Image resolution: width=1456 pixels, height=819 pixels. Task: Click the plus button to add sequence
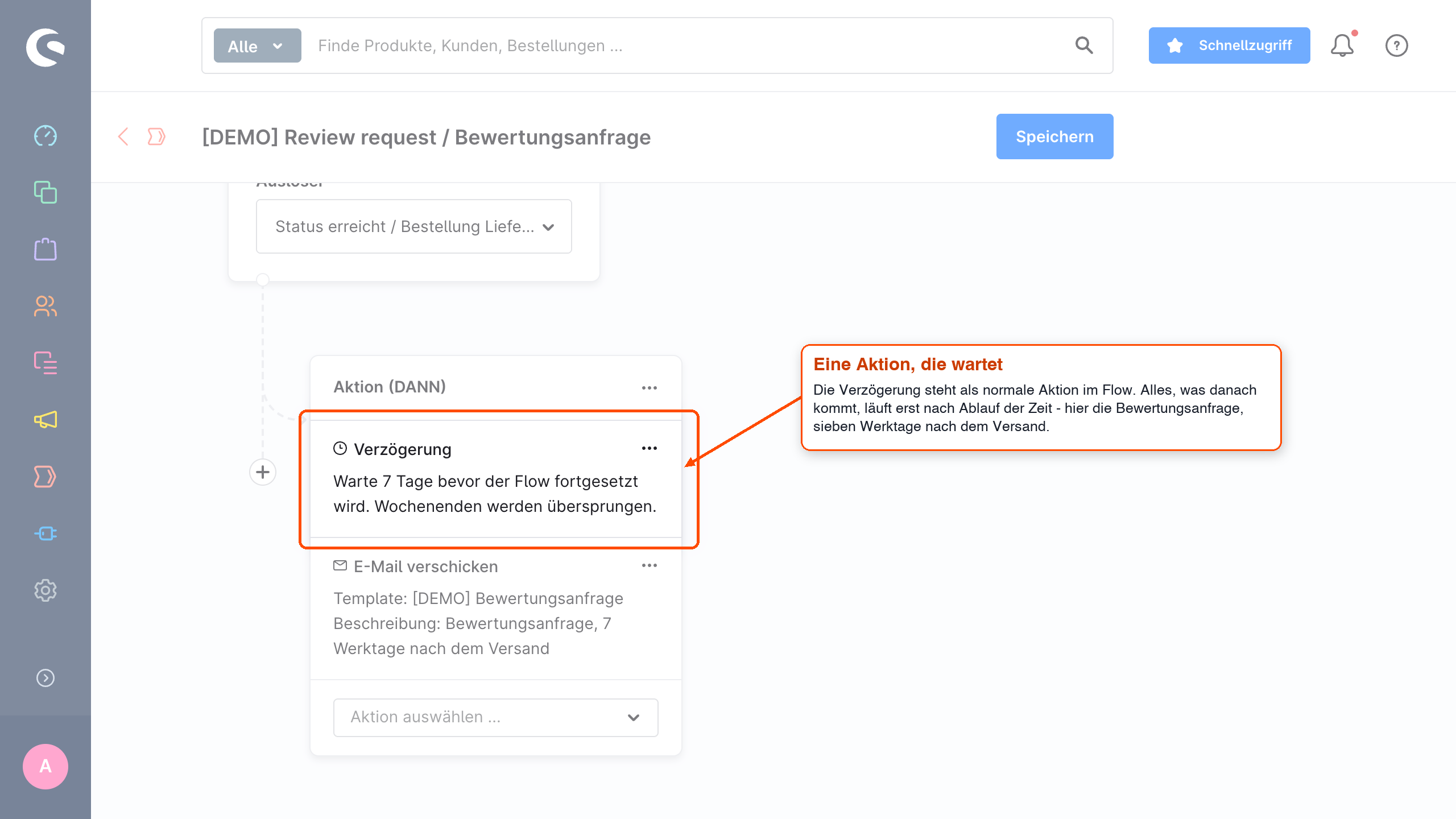(x=263, y=472)
